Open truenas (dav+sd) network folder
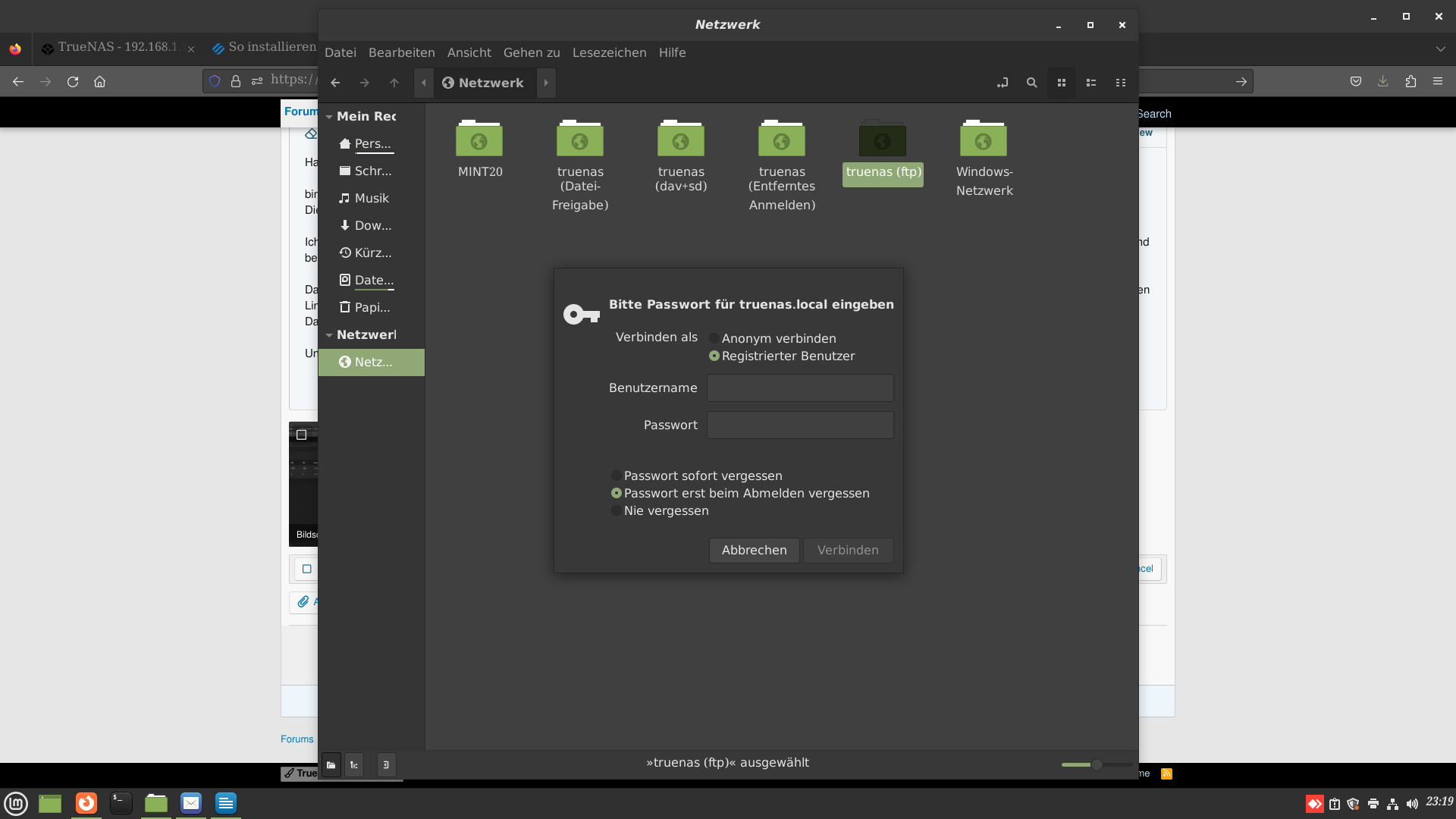1456x819 pixels. 681,156
